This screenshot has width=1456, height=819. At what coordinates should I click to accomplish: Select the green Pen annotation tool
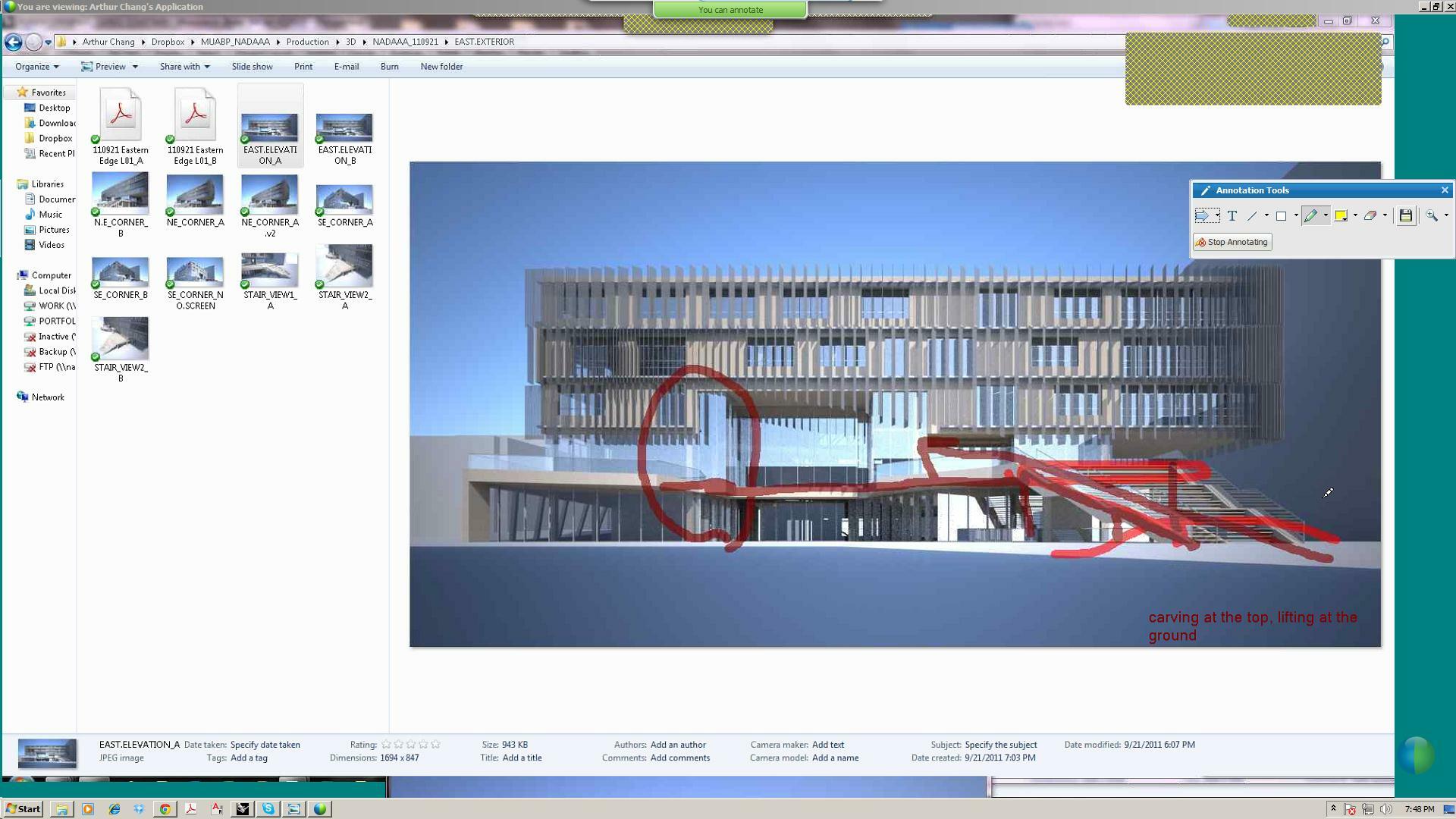point(1311,216)
